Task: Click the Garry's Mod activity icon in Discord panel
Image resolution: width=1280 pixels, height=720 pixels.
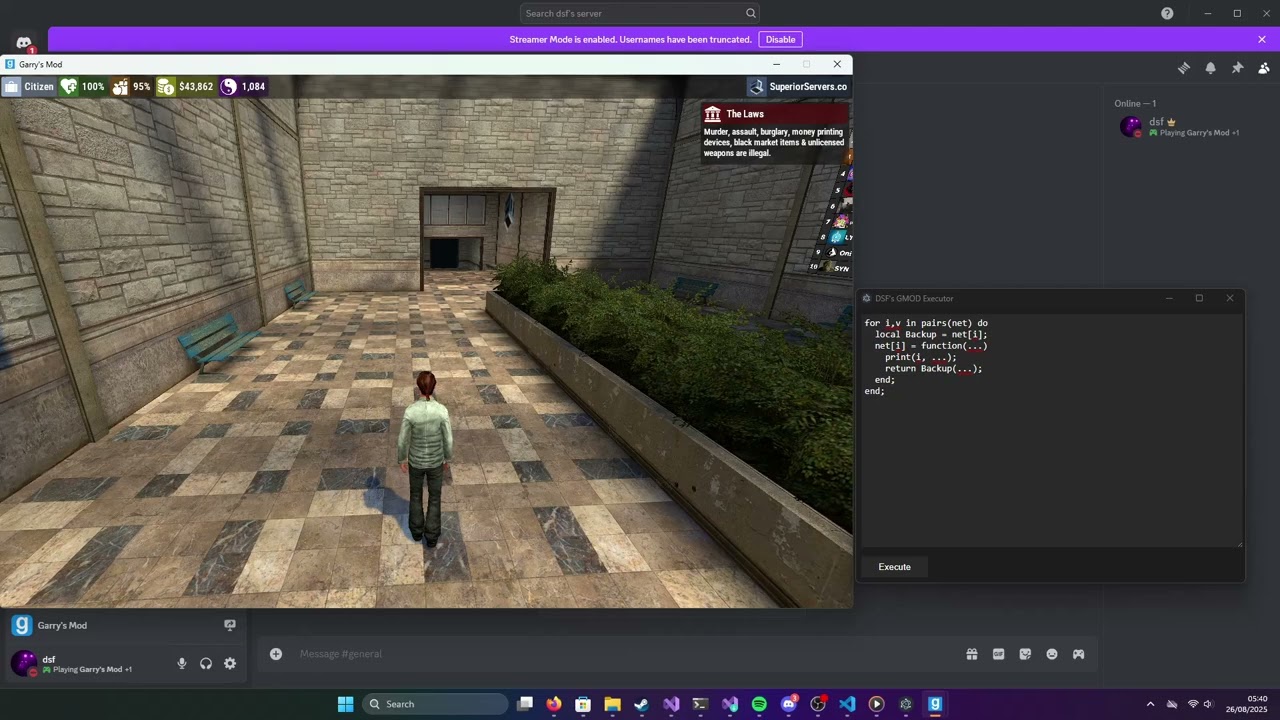Action: click(x=21, y=626)
